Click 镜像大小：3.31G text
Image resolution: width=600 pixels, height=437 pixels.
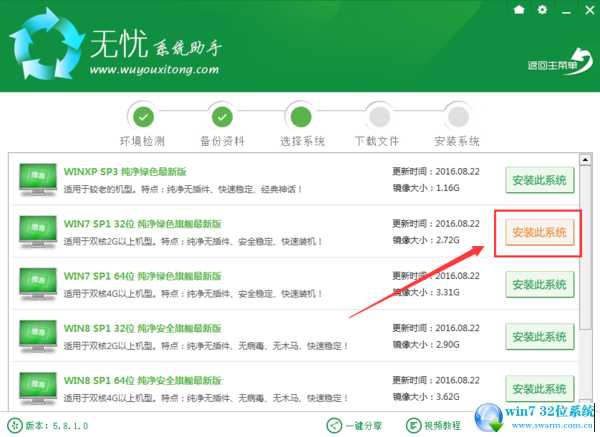coord(426,292)
